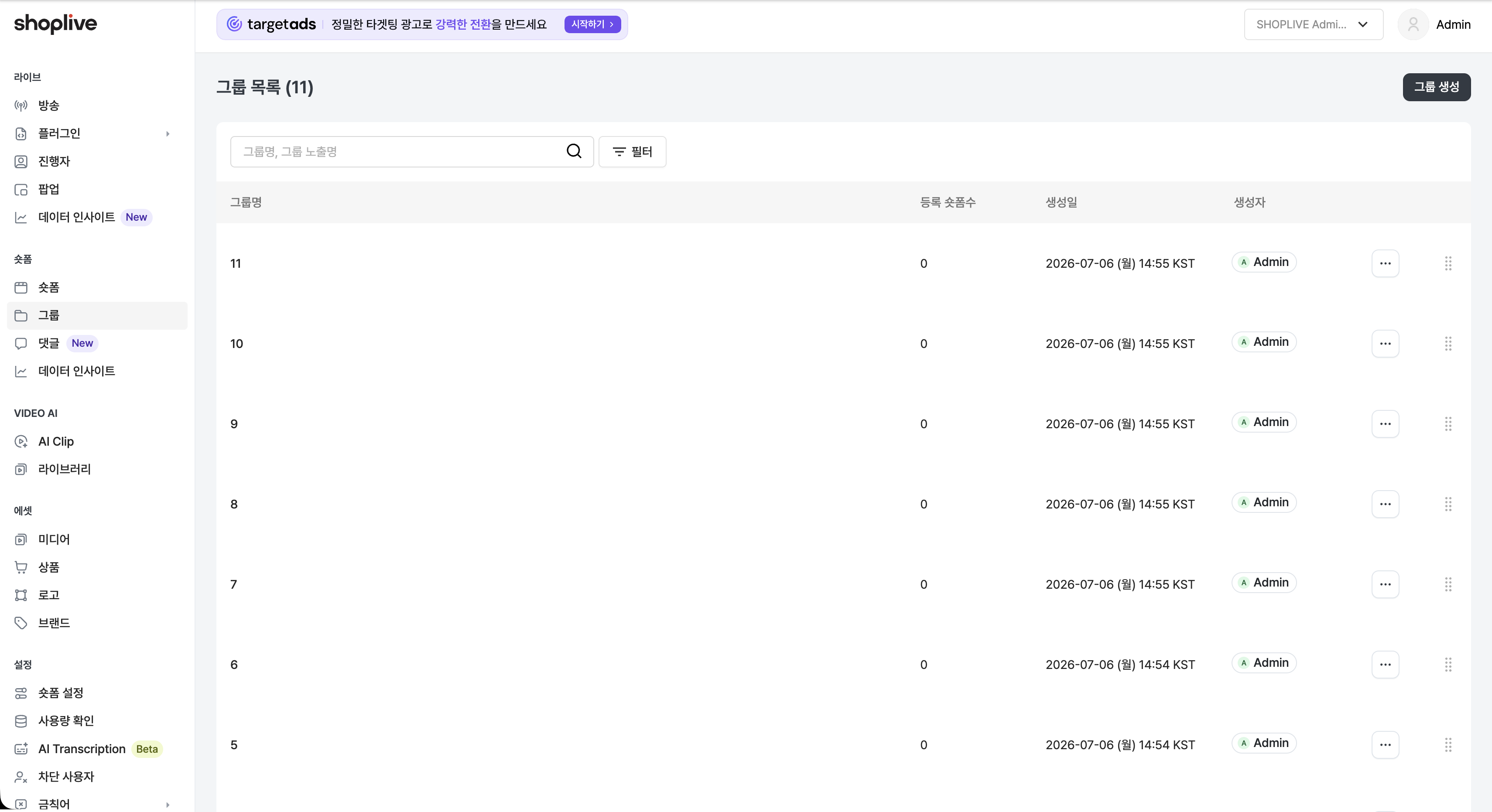Click group name 10 in the table

click(236, 344)
